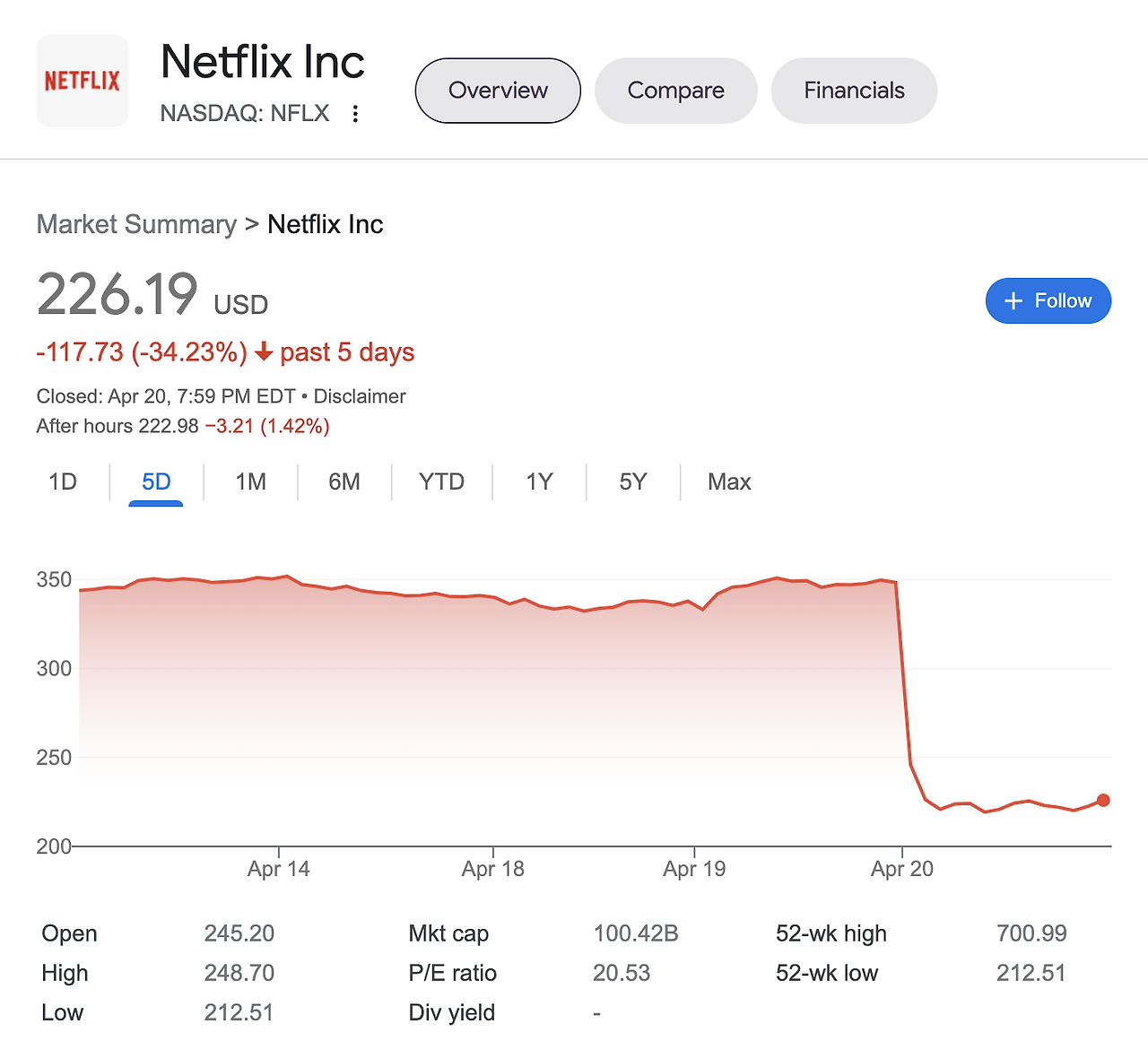Click the Apr 14 date axis label
Viewport: 1148px width, 1050px height.
(x=279, y=869)
